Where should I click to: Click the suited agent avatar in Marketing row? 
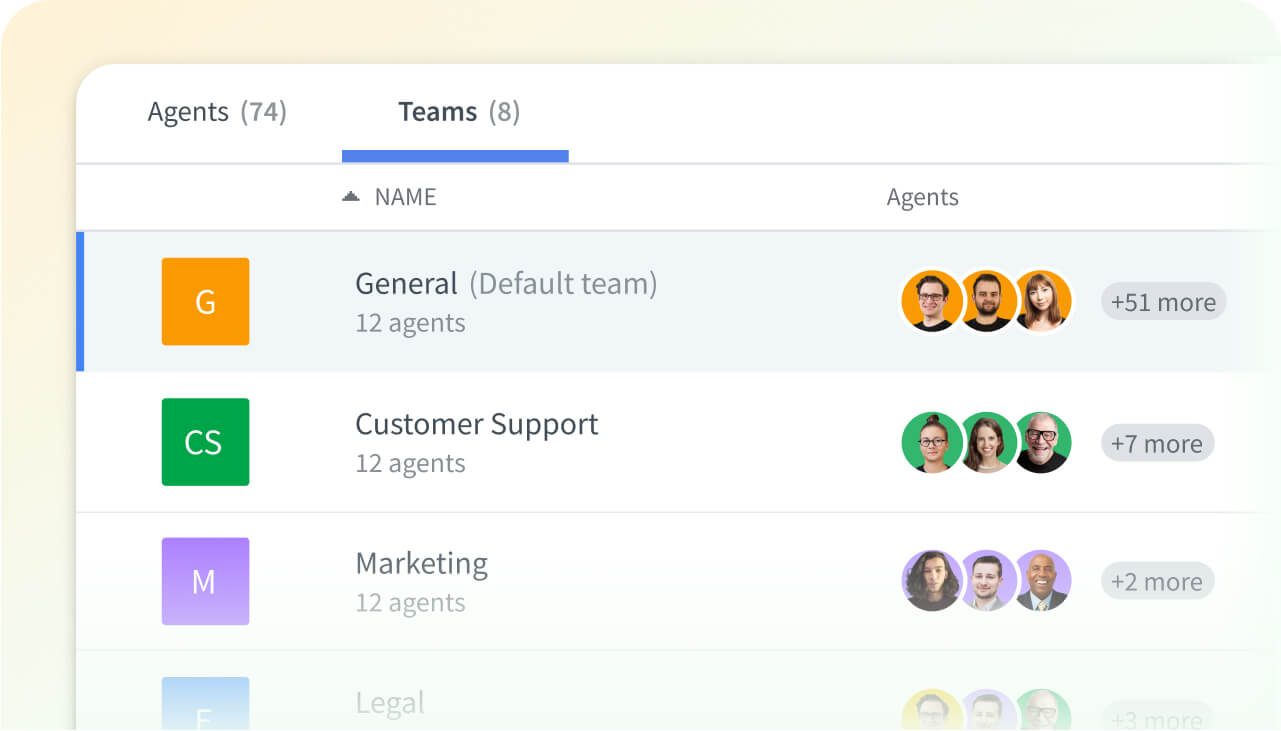[1043, 581]
